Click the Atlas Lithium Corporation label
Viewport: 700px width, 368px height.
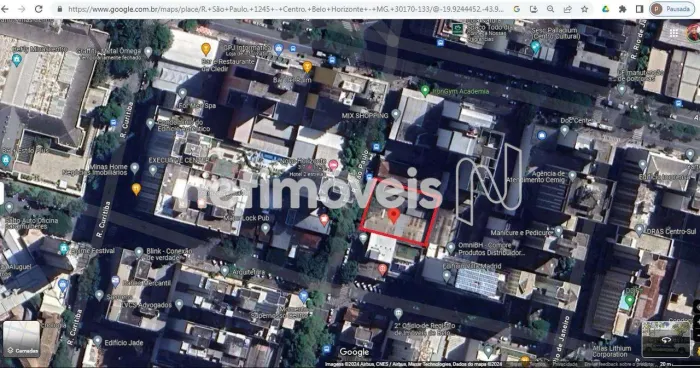point(612,351)
